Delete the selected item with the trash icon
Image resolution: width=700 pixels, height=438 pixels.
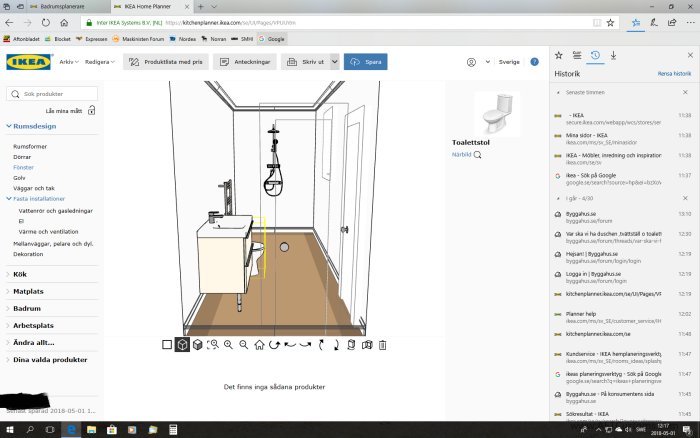coord(383,345)
